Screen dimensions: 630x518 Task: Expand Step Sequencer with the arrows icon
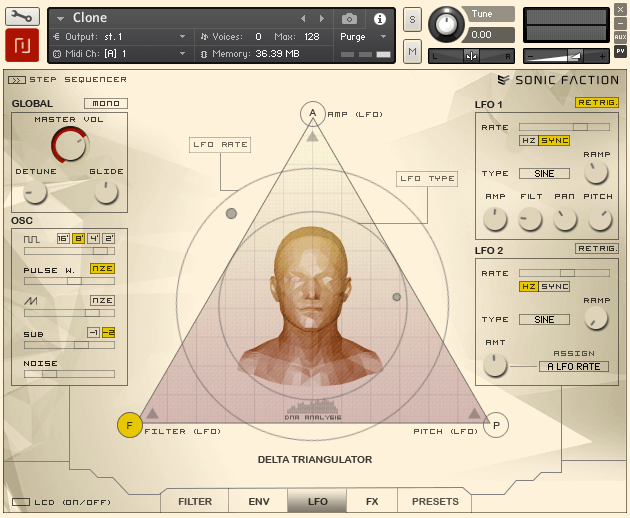click(x=16, y=80)
